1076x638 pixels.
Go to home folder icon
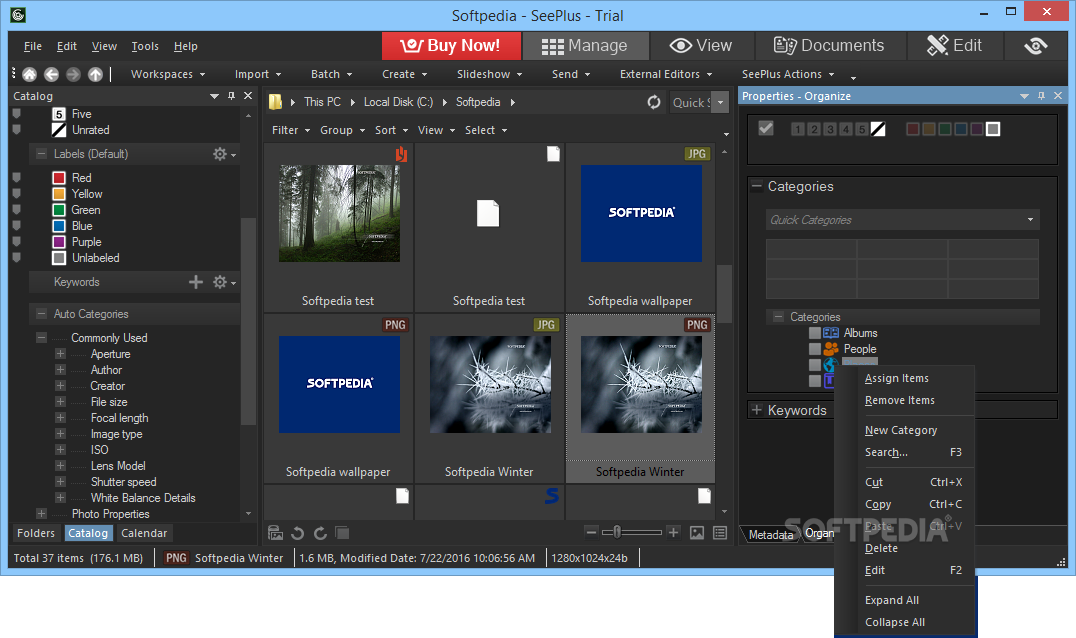(30, 74)
